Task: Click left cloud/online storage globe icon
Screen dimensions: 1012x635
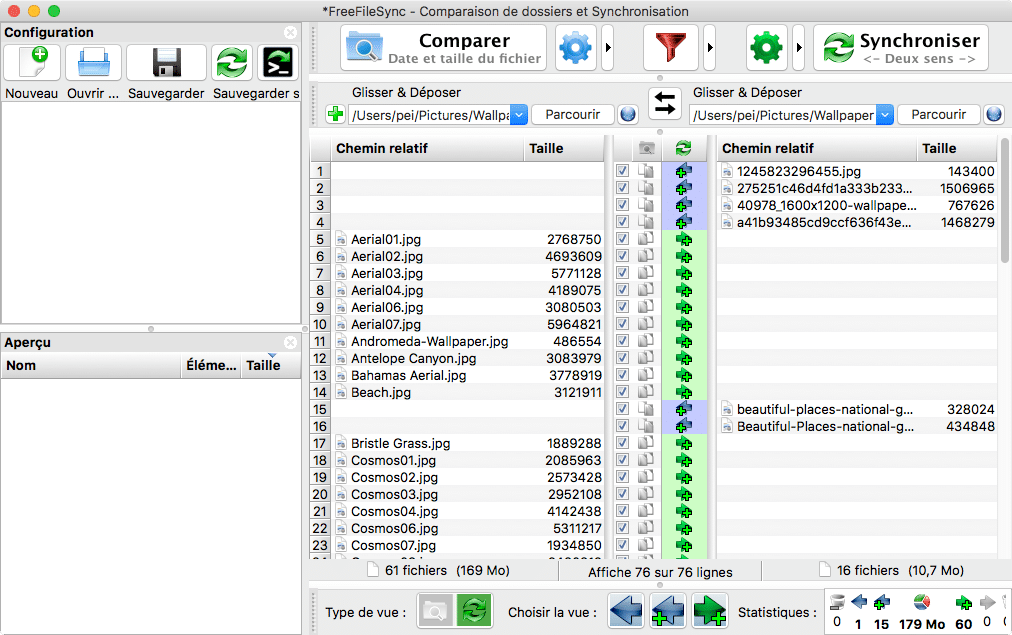Action: point(627,115)
